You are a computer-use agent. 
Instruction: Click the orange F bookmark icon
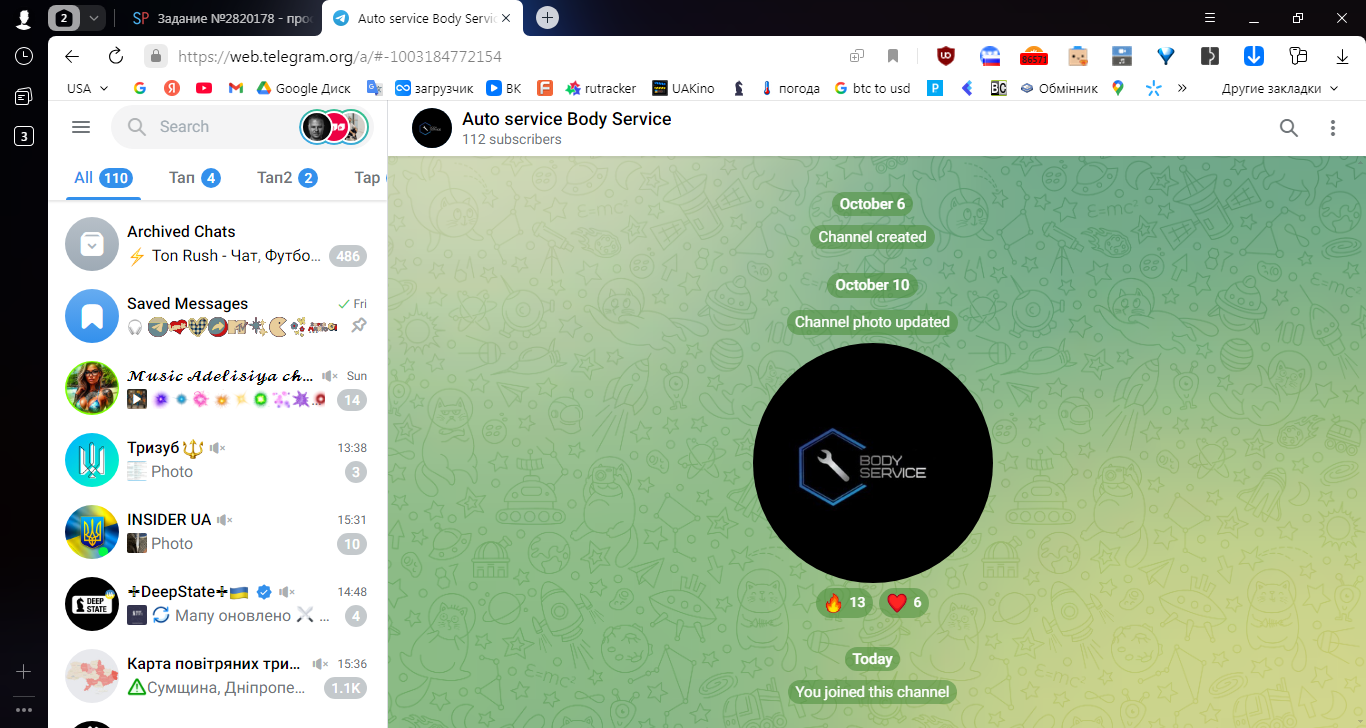[545, 88]
